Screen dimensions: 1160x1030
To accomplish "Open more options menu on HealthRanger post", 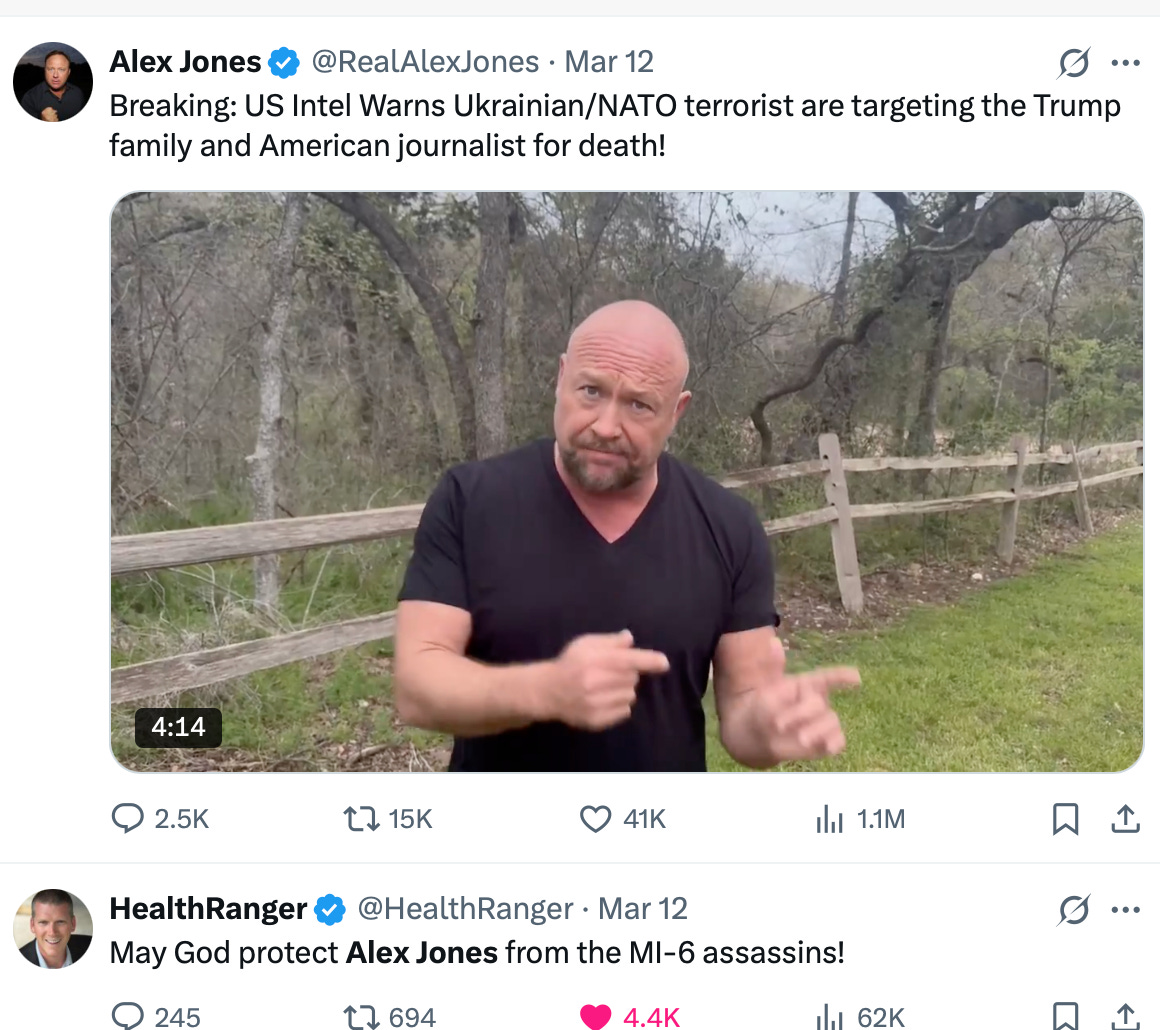I will (1125, 909).
